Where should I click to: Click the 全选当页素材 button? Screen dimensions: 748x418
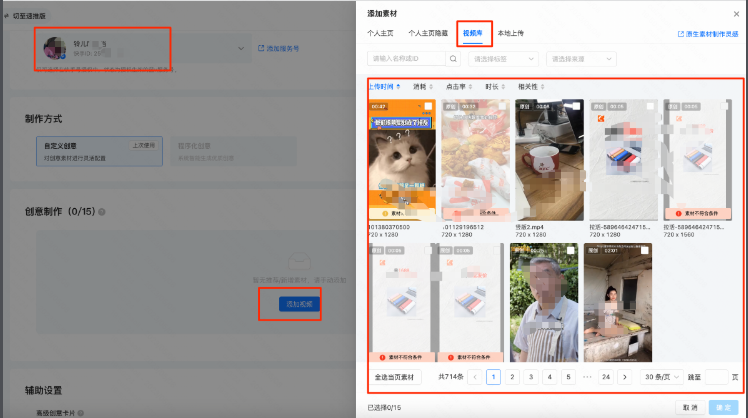coord(395,377)
